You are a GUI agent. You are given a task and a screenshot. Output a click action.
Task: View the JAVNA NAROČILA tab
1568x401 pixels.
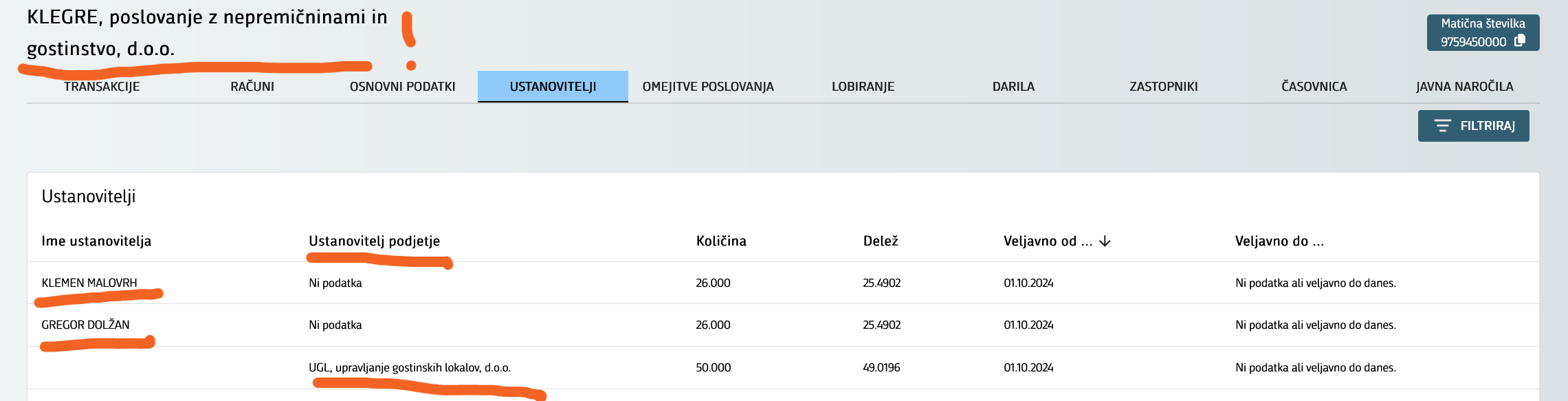tap(1464, 87)
